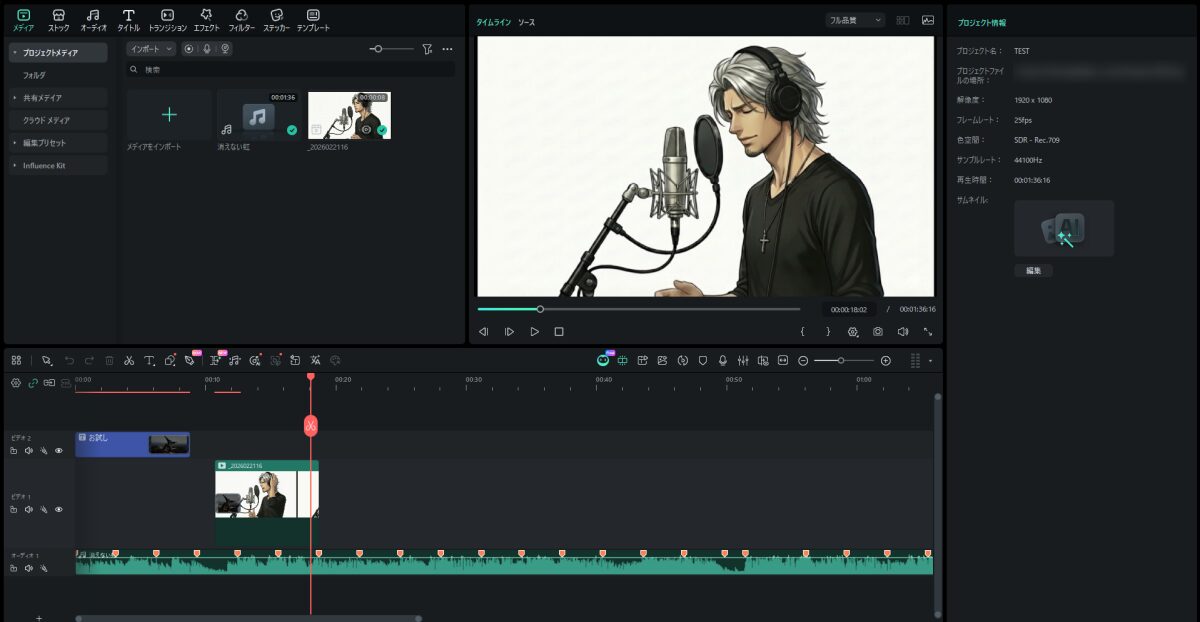Screen dimensions: 1200x622
Task: Open the インポート dropdown
Action: [x=151, y=49]
